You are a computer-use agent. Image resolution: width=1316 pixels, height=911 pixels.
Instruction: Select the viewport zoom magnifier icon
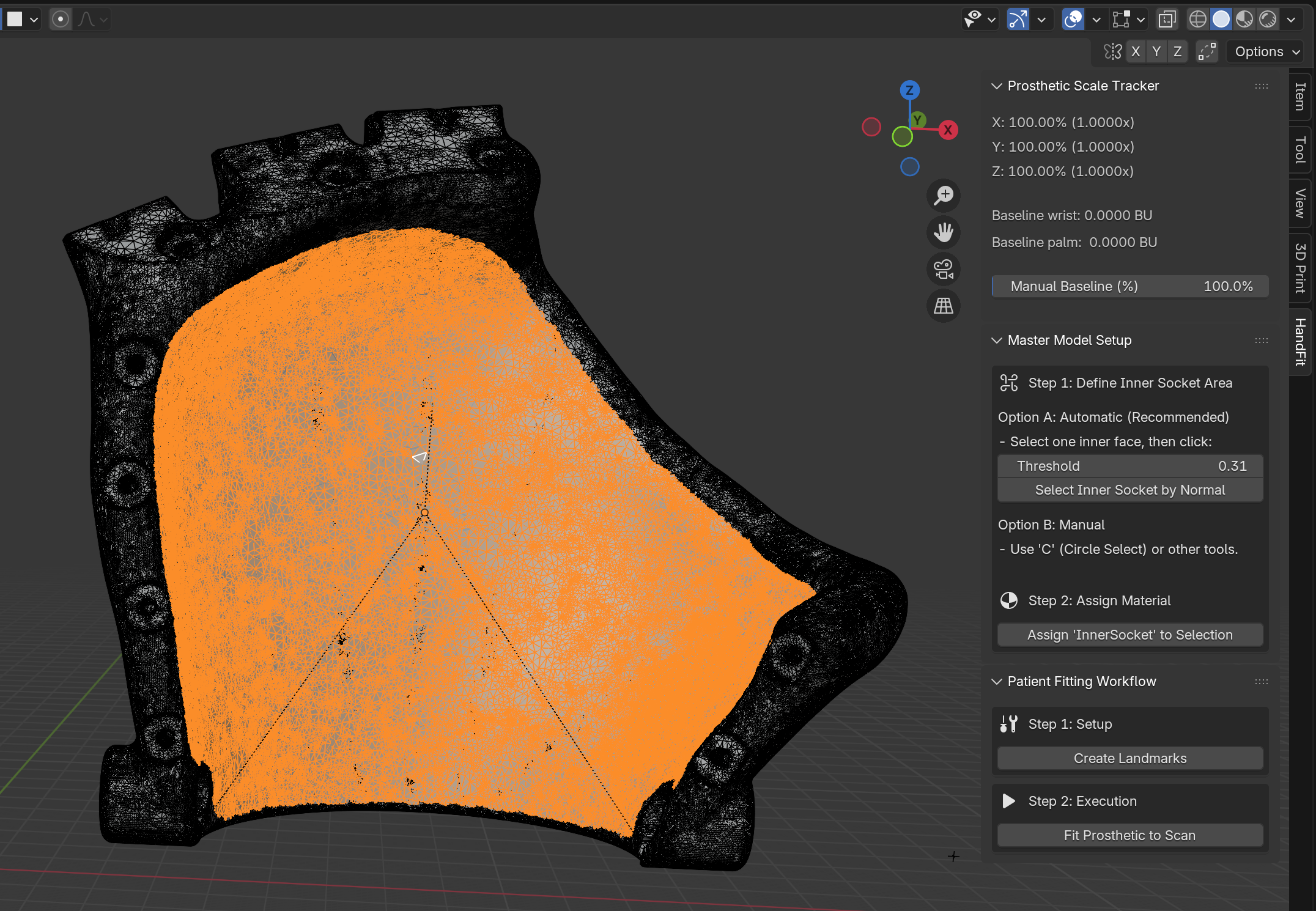tap(944, 196)
